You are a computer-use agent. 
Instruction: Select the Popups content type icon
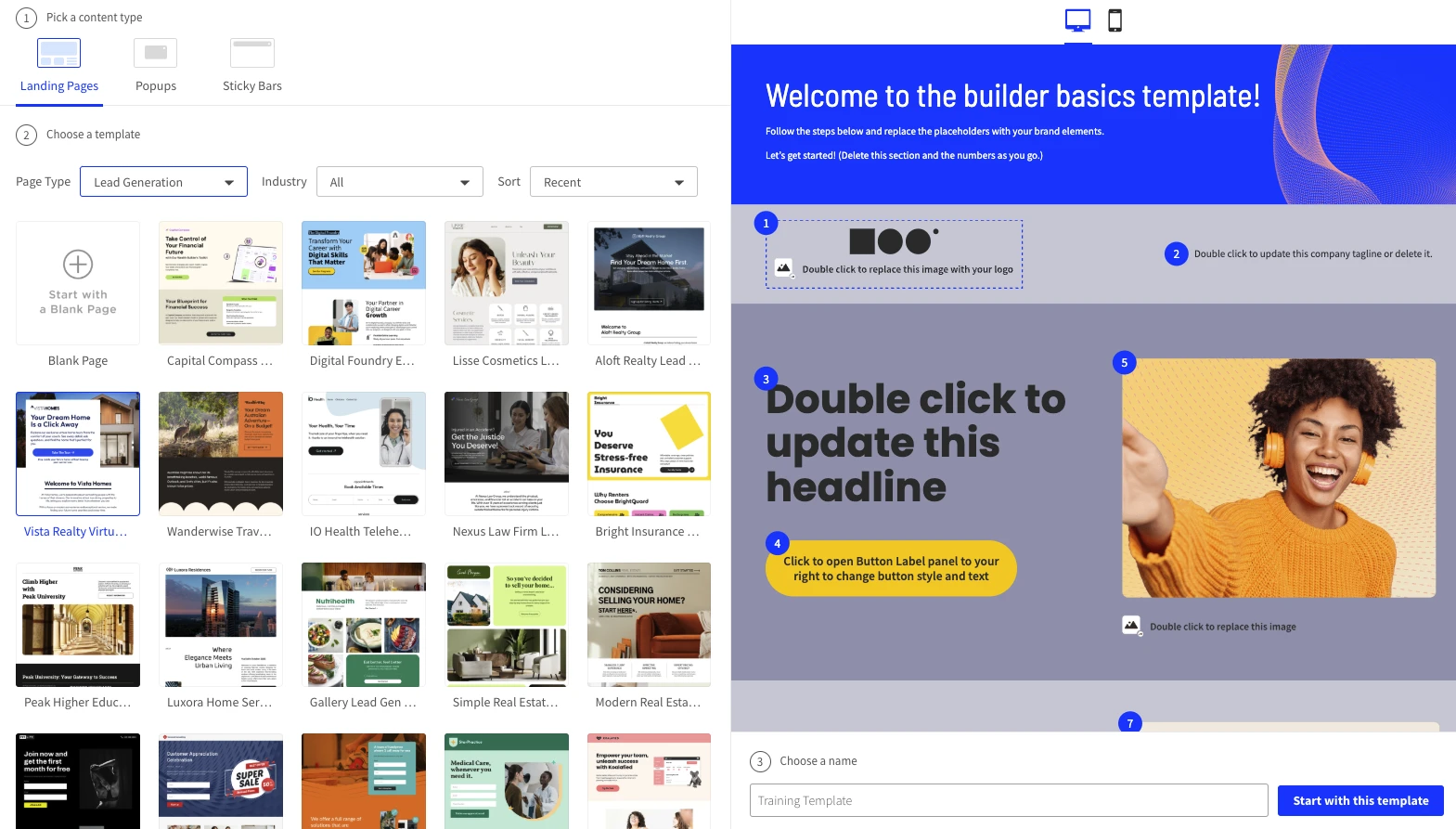[x=155, y=53]
